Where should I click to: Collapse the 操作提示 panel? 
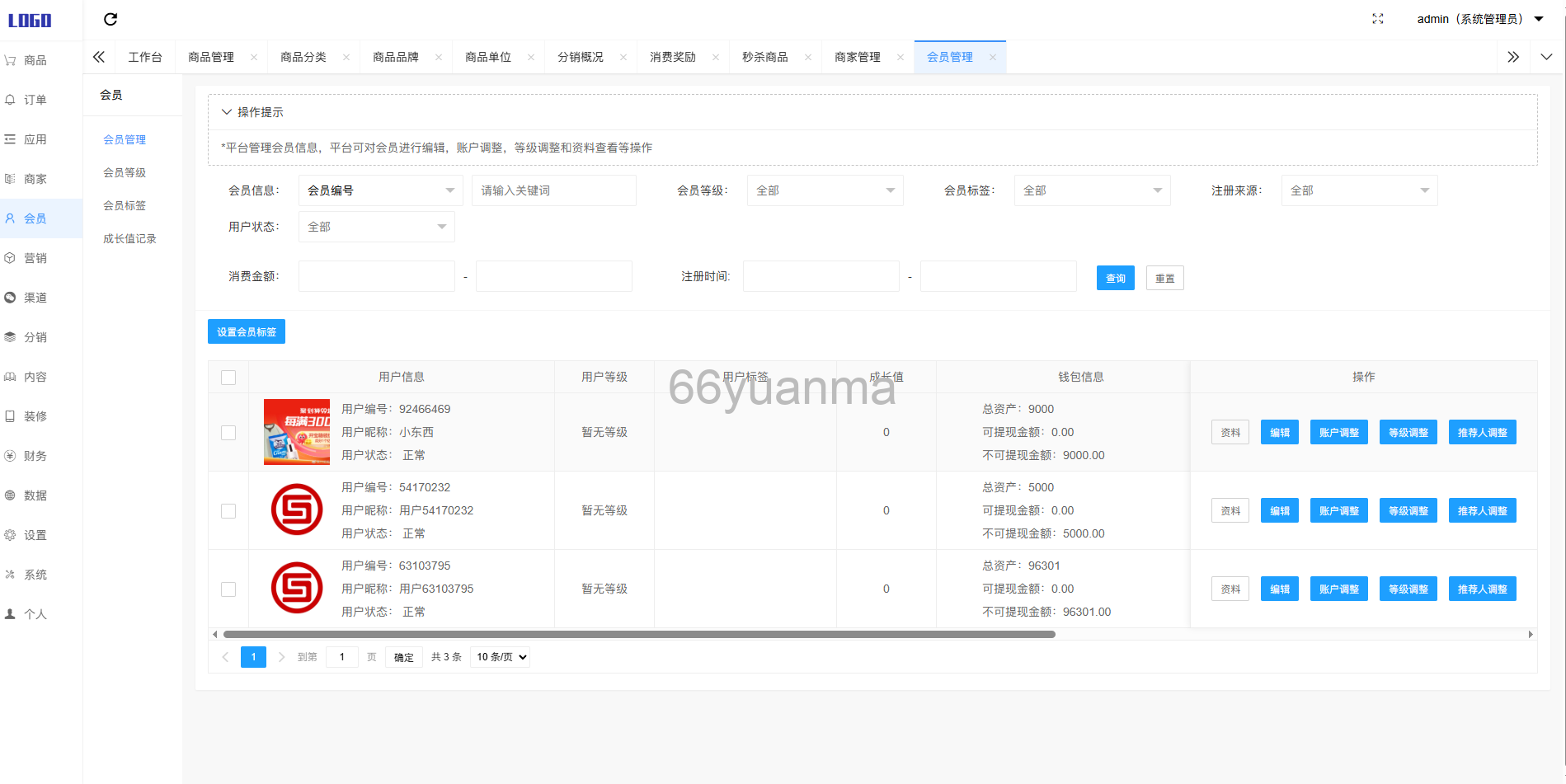tap(226, 112)
